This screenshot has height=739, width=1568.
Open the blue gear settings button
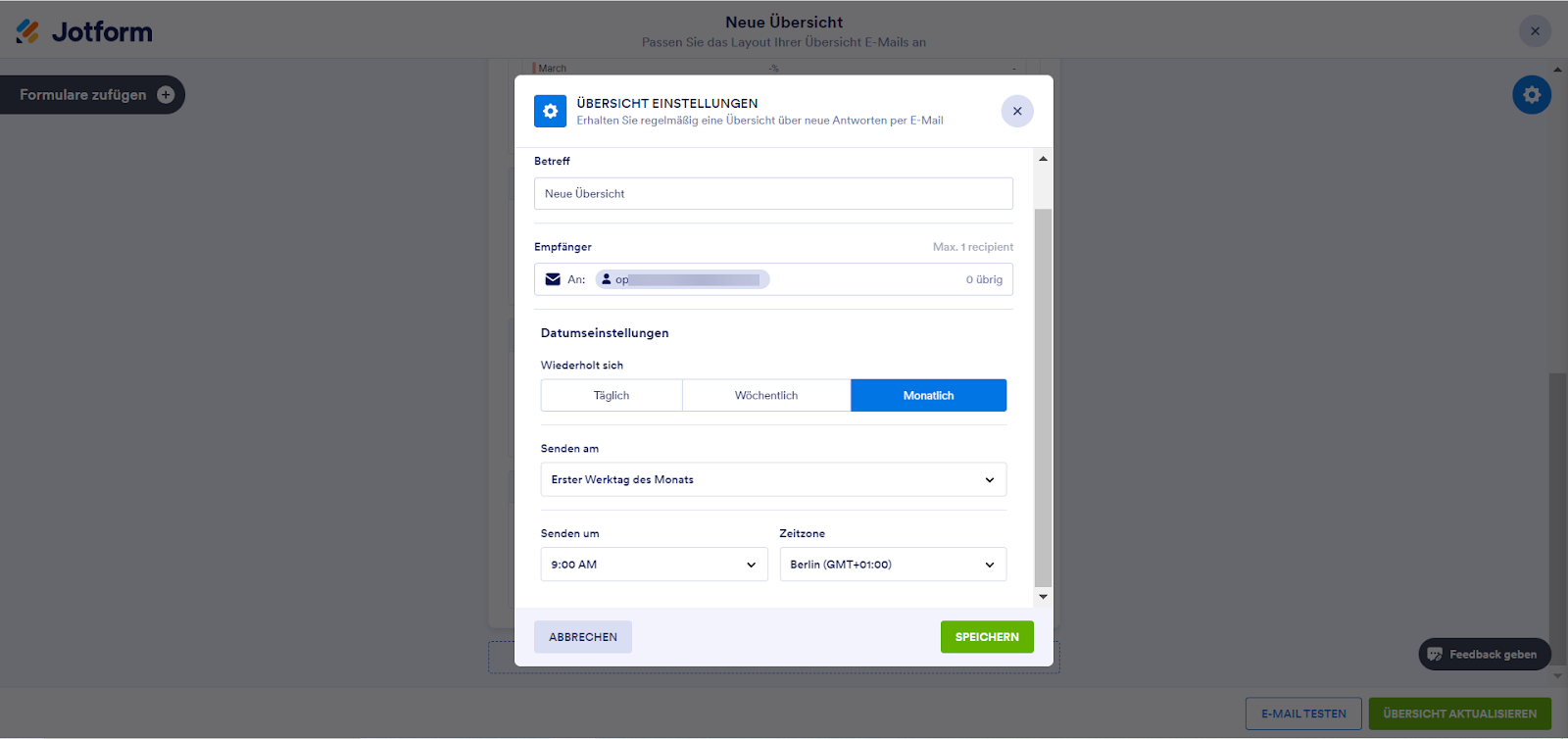coord(1531,95)
